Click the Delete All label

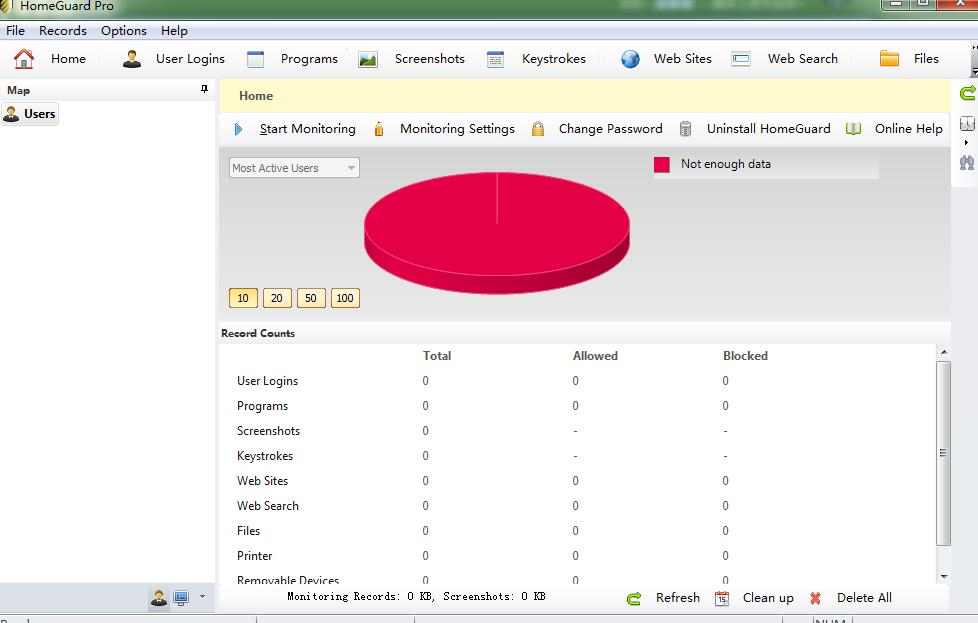864,598
